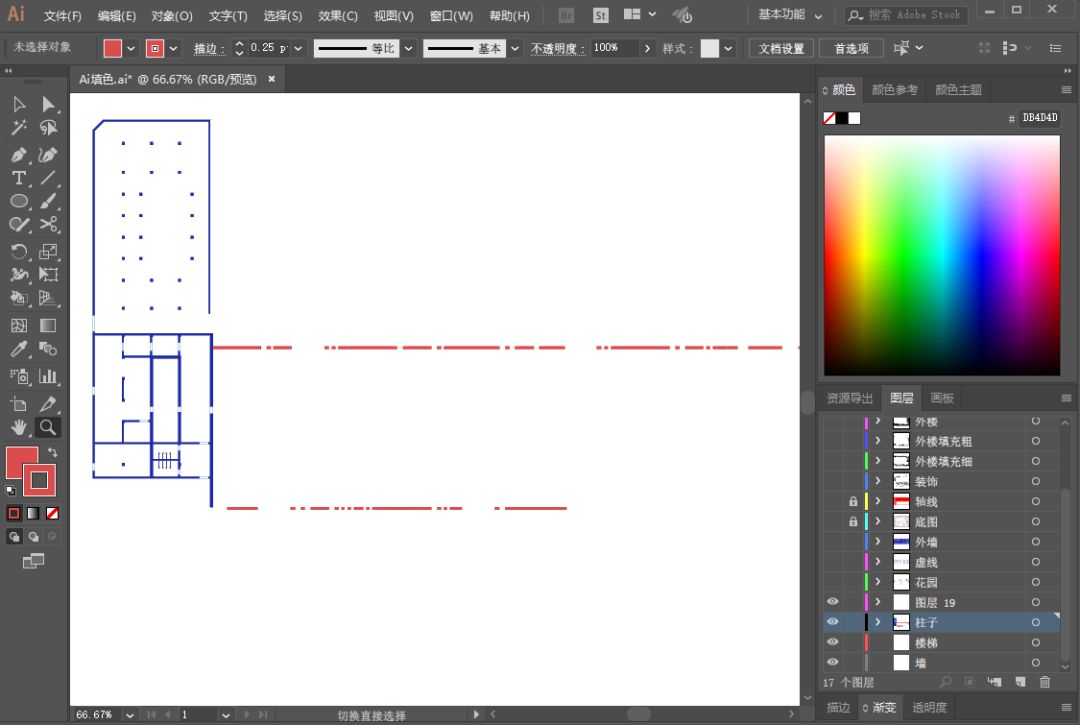The width and height of the screenshot is (1080, 725).
Task: Click the 首选项 button
Action: (851, 48)
